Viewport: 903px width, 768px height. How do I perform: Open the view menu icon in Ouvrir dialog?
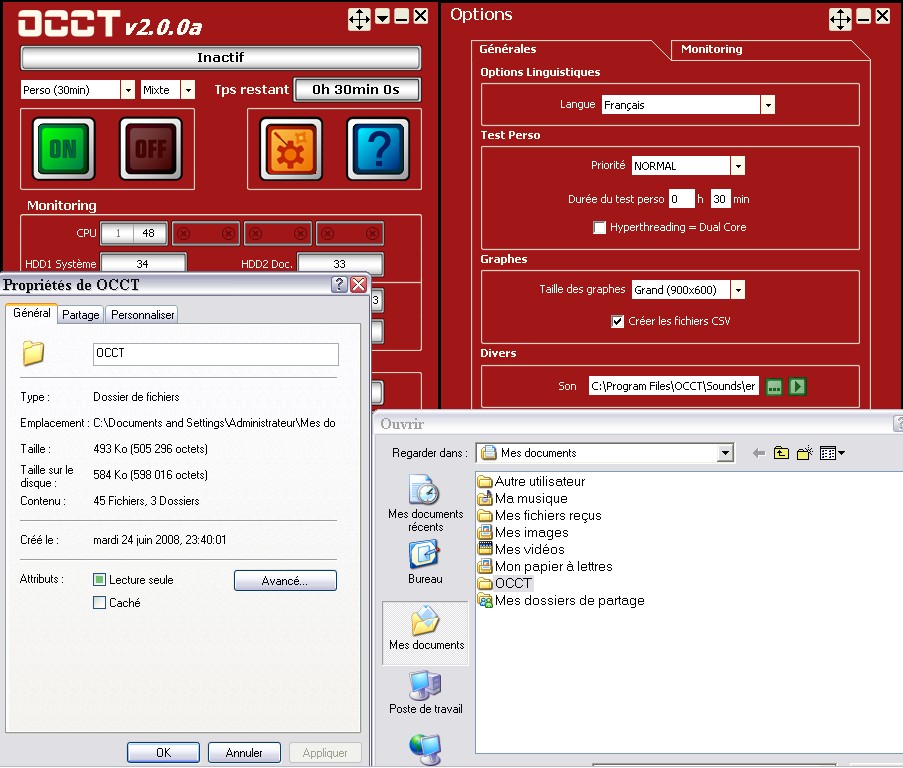832,453
